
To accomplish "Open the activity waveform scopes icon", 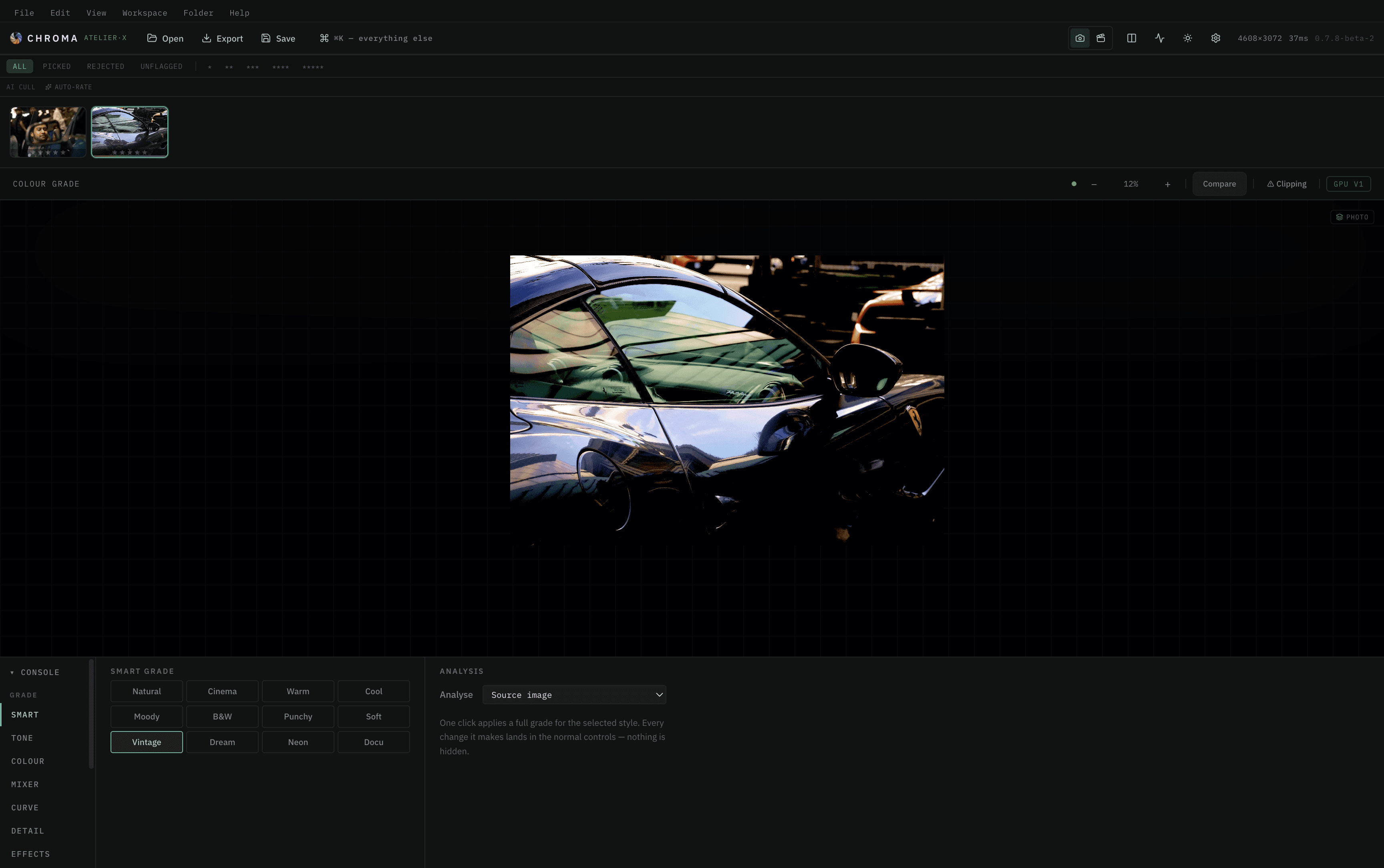I will [1160, 38].
